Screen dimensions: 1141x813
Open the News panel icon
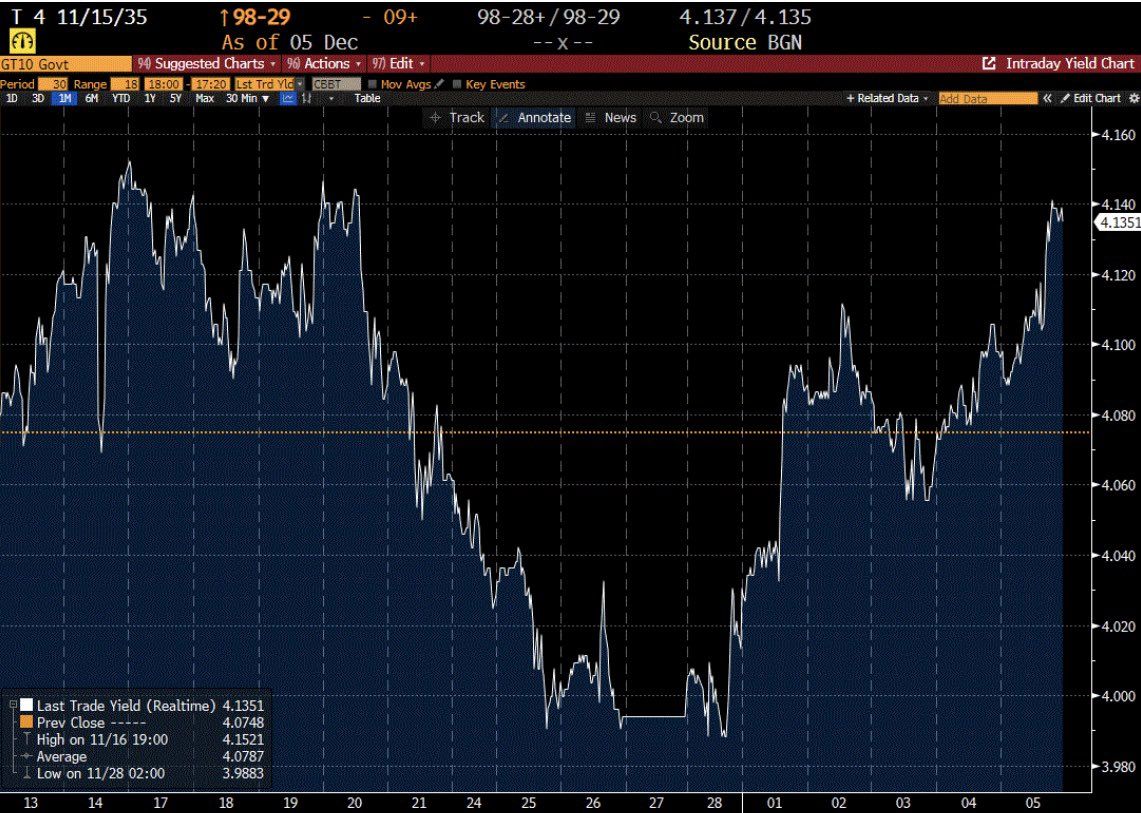pyautogui.click(x=590, y=117)
